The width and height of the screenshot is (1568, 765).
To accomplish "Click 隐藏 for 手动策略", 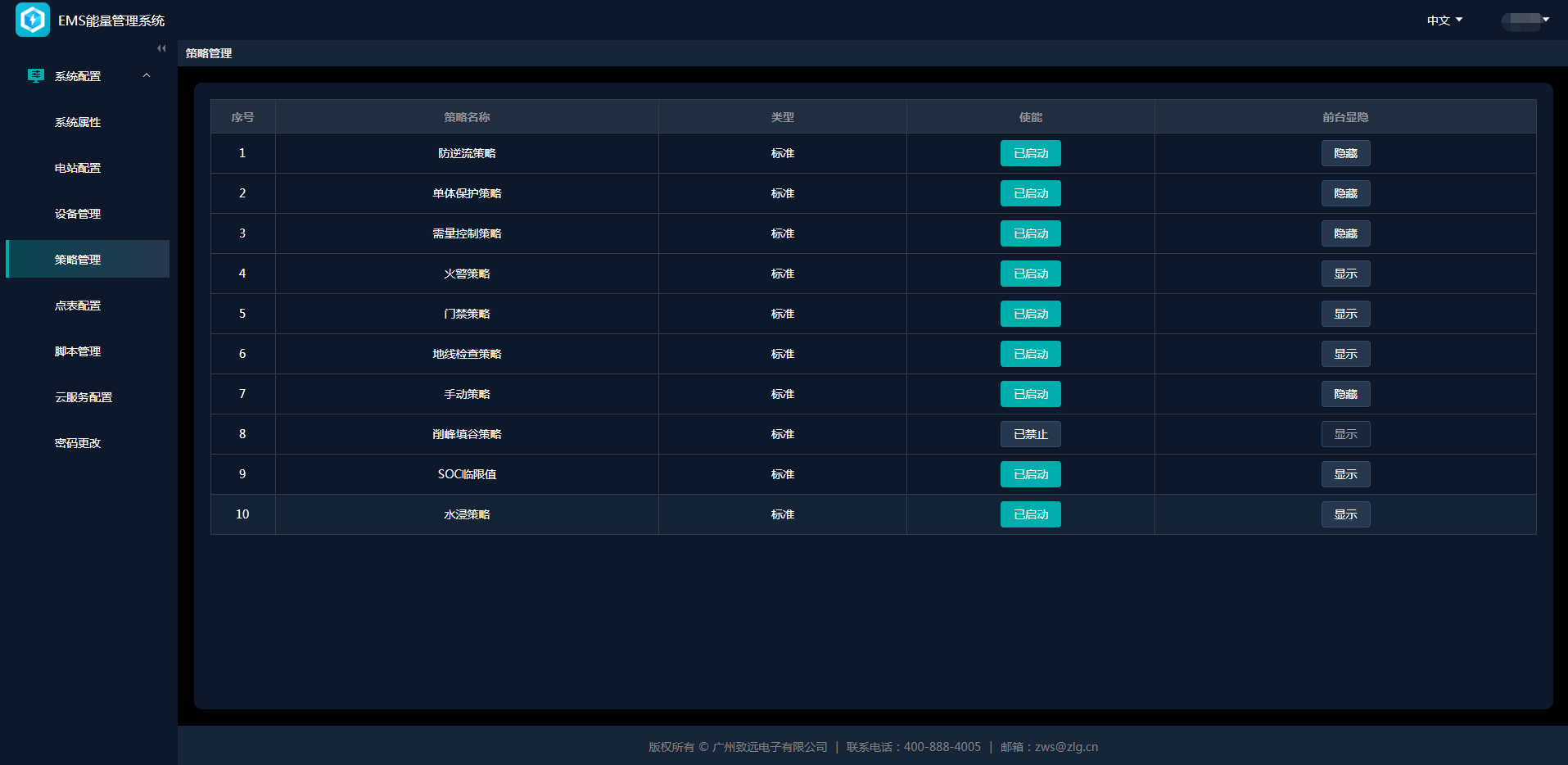I will pos(1346,394).
